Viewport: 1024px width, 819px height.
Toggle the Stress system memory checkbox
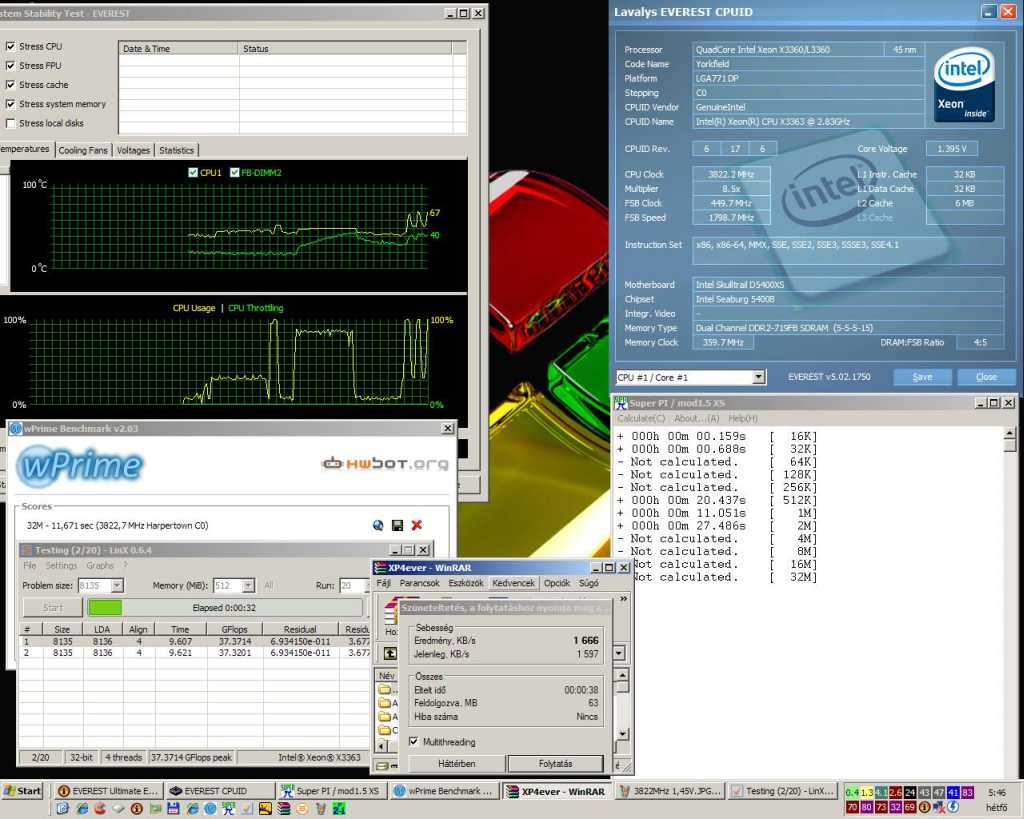tap(10, 104)
